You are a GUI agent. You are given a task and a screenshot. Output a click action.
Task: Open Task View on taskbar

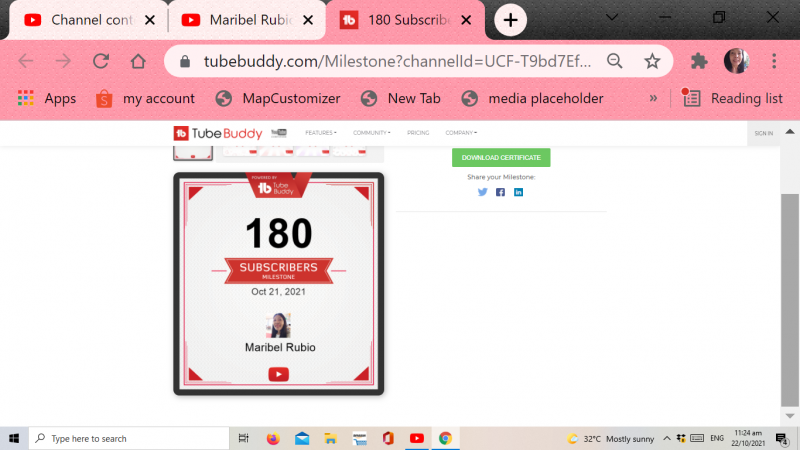click(244, 438)
